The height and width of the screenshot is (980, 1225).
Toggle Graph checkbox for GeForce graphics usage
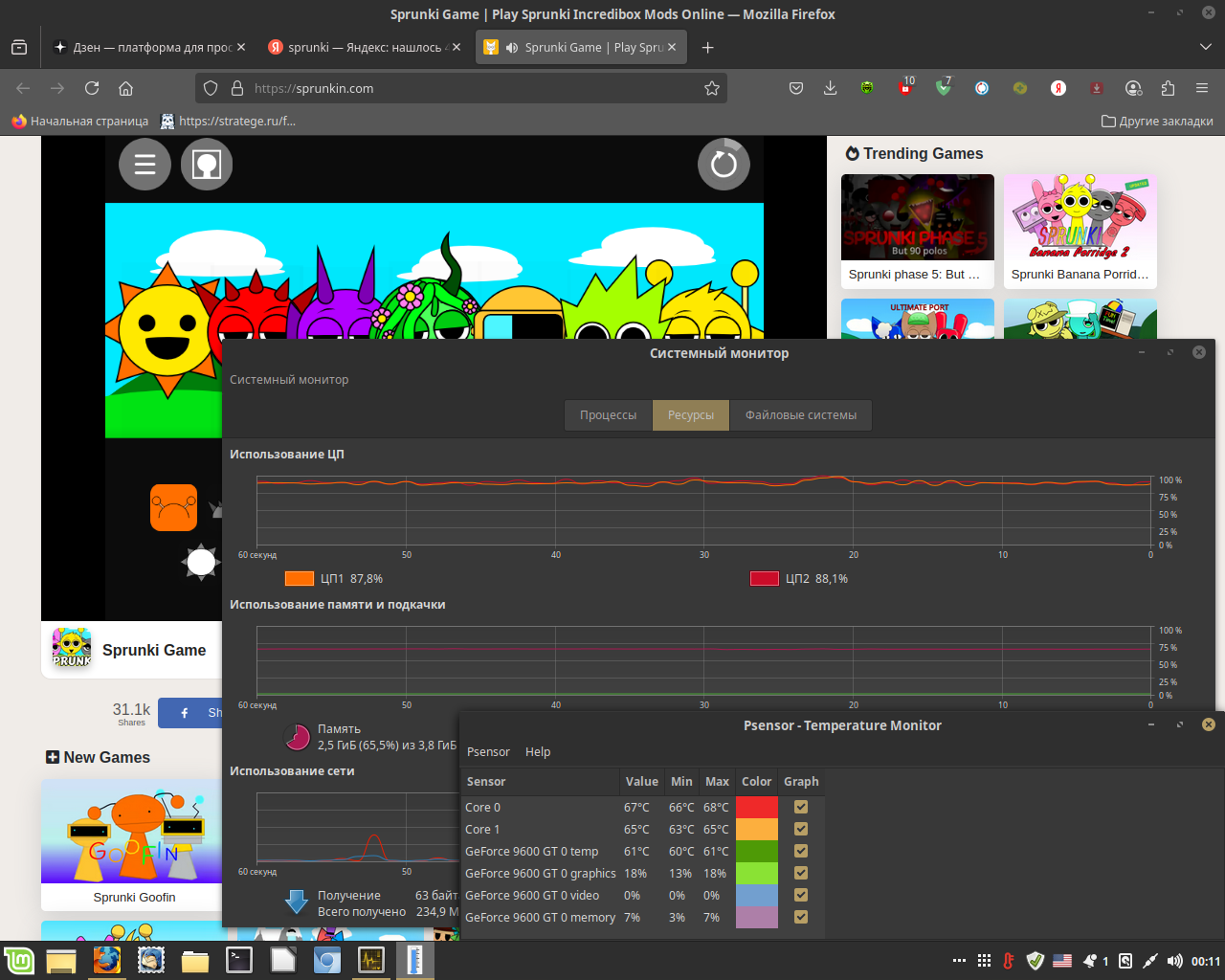click(x=801, y=873)
